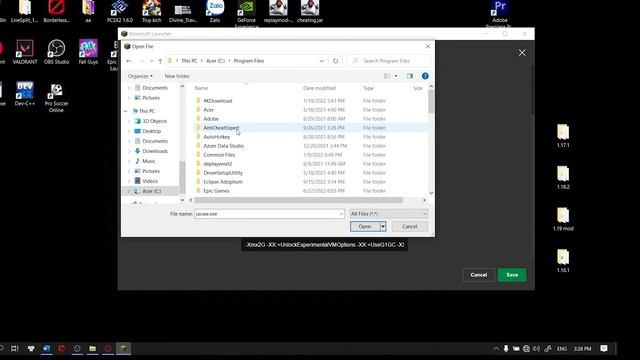Image resolution: width=640 pixels, height=360 pixels.
Task: Open Help in the Open File dialog
Action: [x=425, y=76]
